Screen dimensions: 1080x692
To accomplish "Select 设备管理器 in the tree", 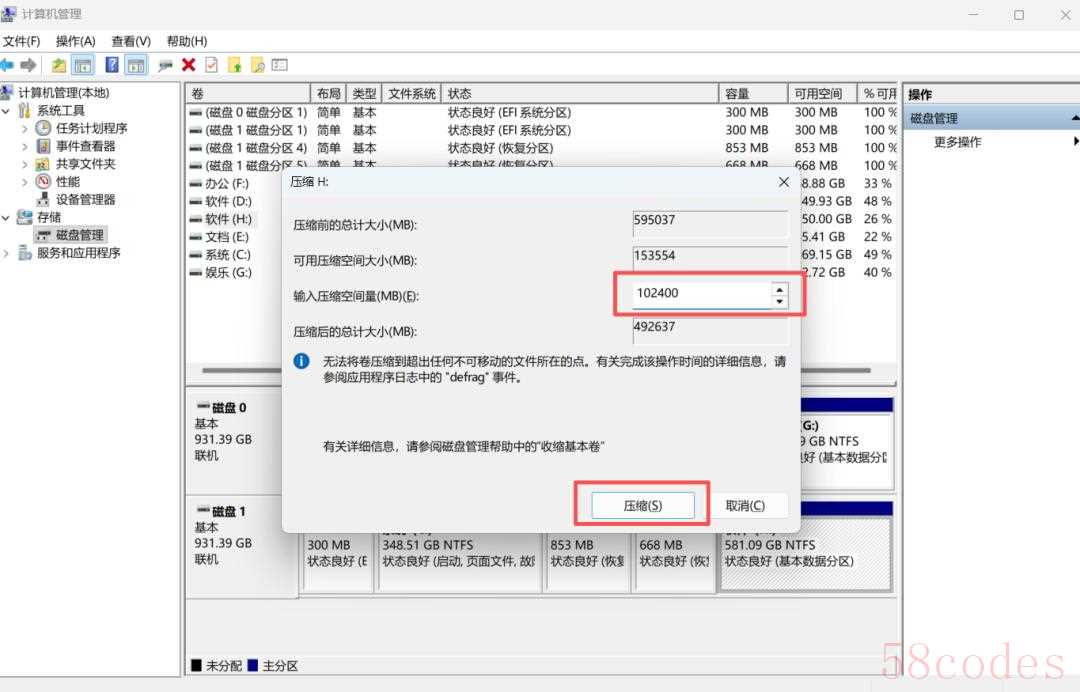I will tap(85, 199).
